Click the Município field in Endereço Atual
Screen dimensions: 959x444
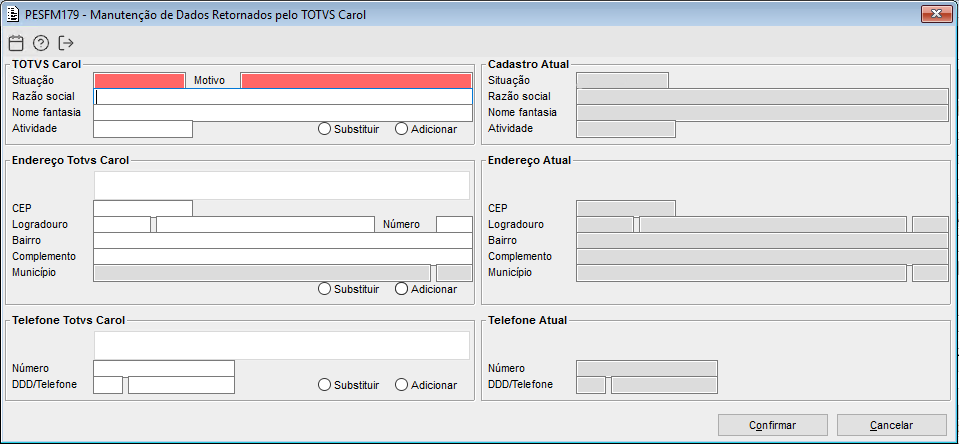click(x=741, y=273)
